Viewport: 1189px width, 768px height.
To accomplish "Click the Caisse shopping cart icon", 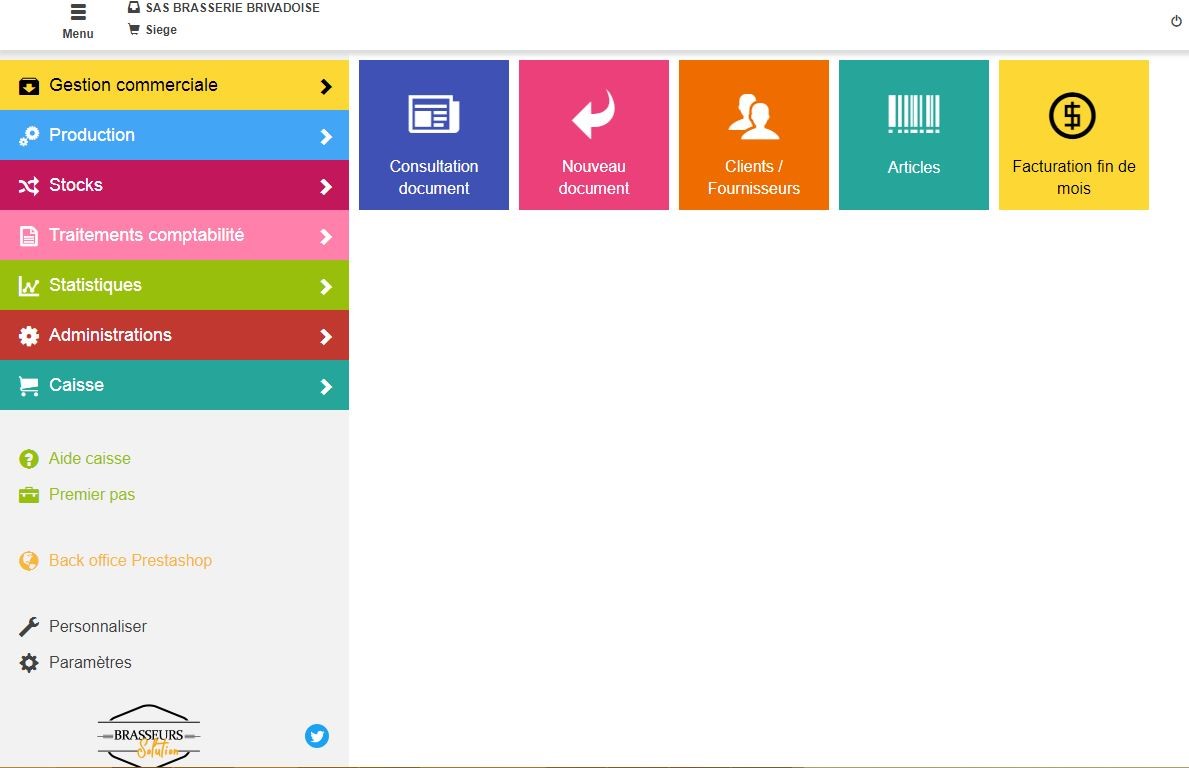I will [29, 386].
